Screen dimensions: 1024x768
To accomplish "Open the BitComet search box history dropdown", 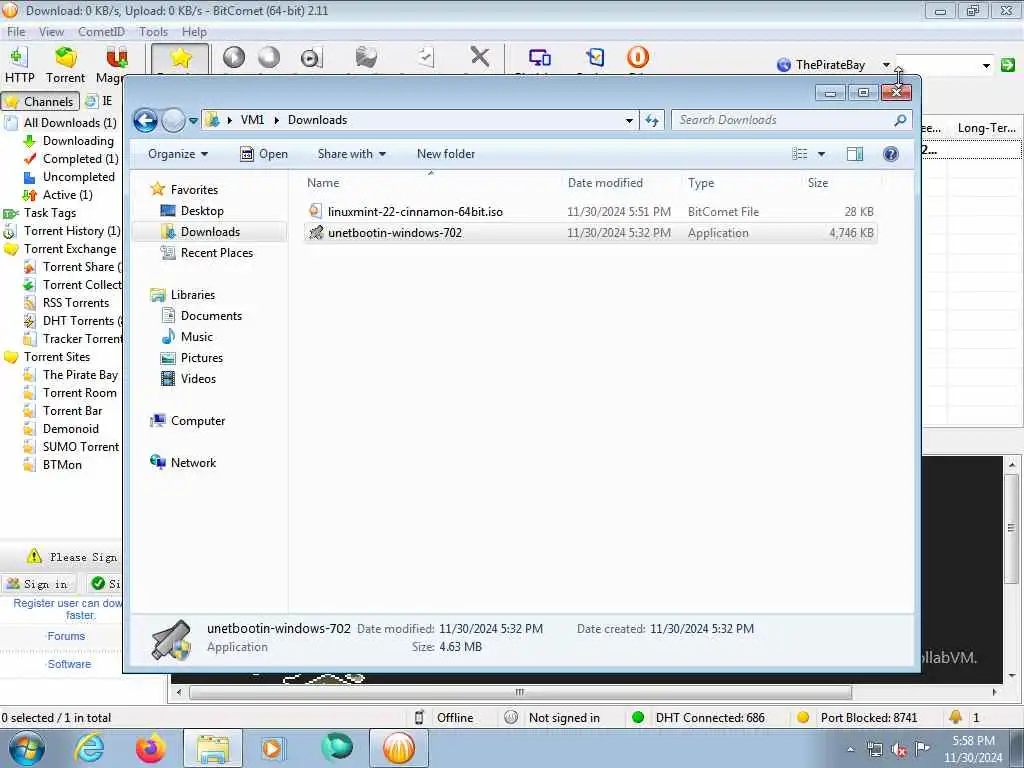I will [986, 65].
